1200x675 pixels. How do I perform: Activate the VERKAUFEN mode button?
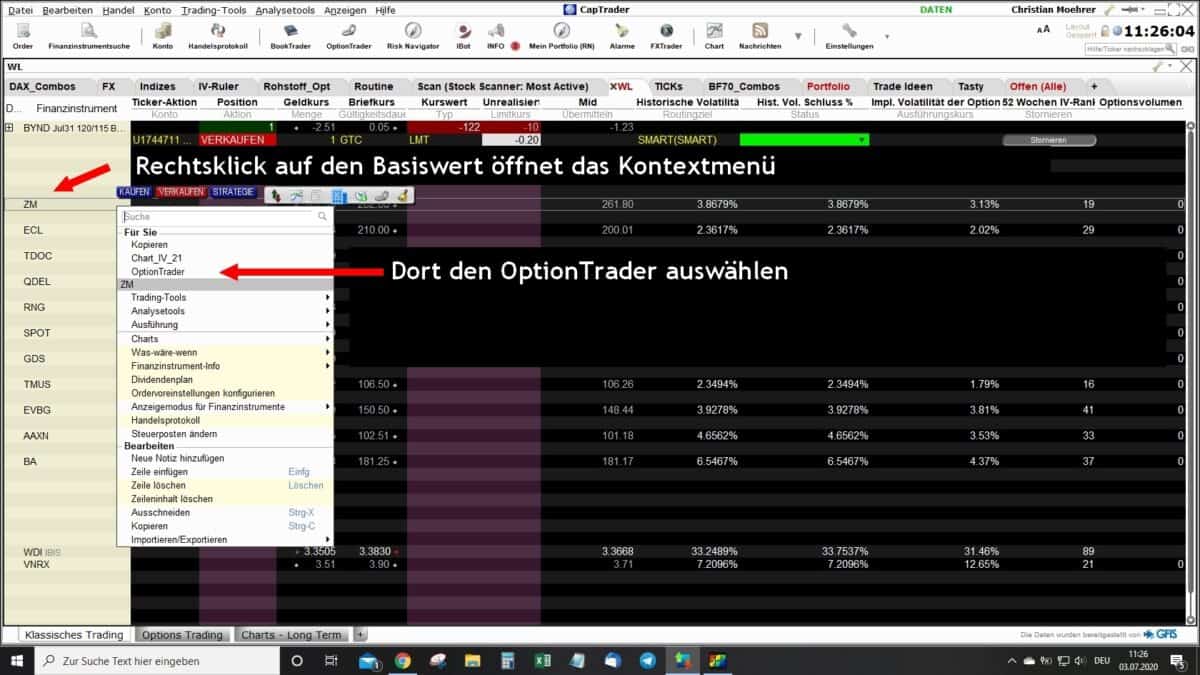click(180, 192)
